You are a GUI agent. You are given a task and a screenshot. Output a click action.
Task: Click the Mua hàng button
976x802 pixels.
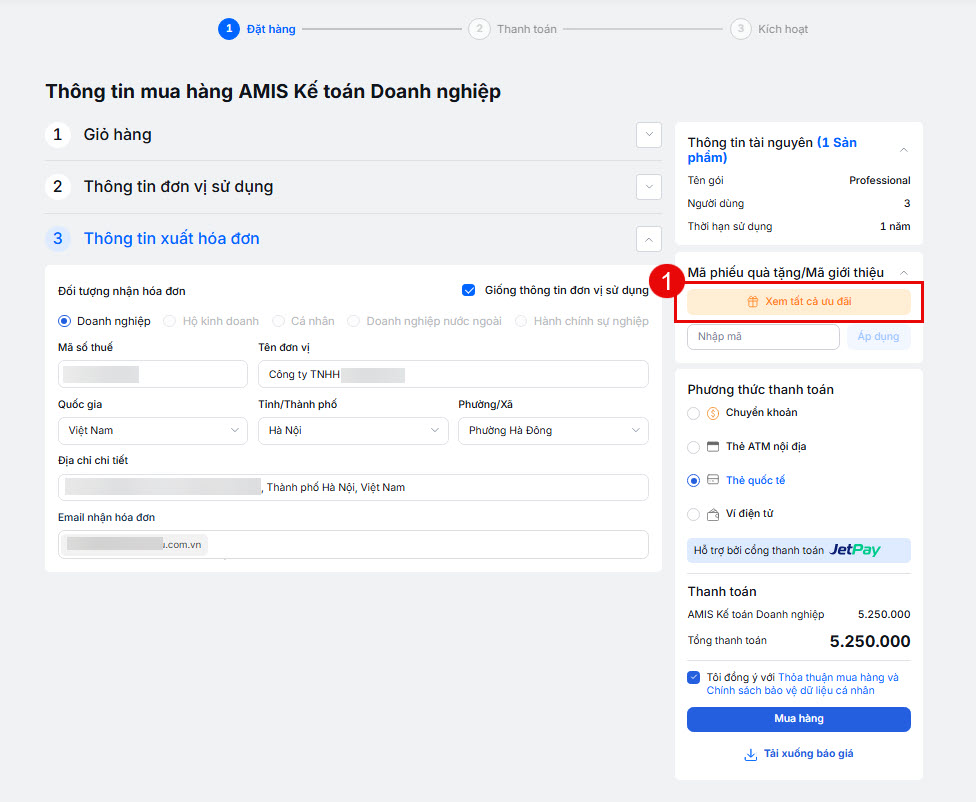pos(799,719)
